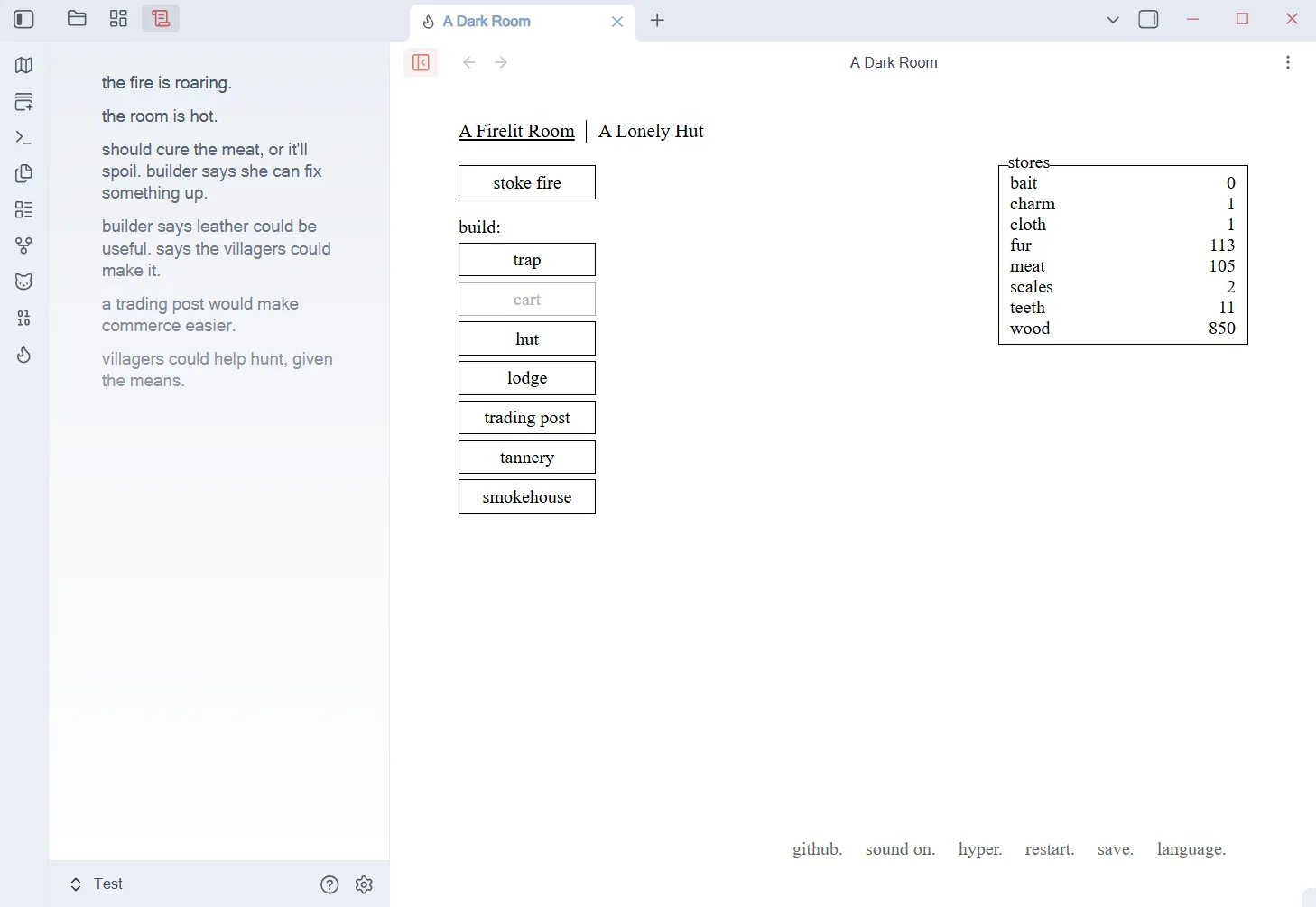The height and width of the screenshot is (907, 1316).
Task: Open the copy files icon in ribbon
Action: (x=24, y=173)
